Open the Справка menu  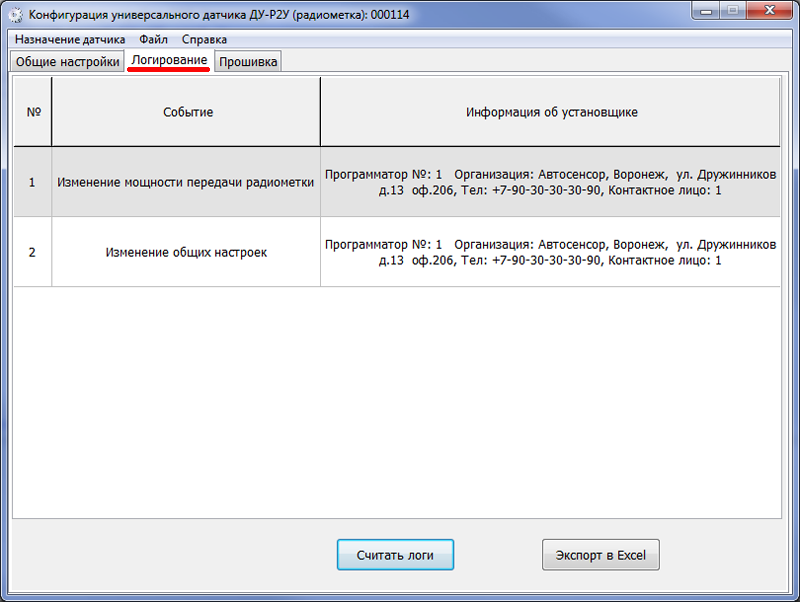[204, 39]
